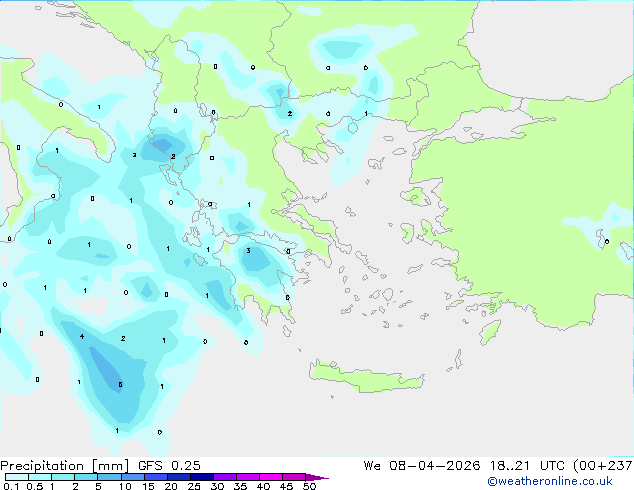
Task: Select the 20–25 mm legend color swatch
Action: click(179, 477)
